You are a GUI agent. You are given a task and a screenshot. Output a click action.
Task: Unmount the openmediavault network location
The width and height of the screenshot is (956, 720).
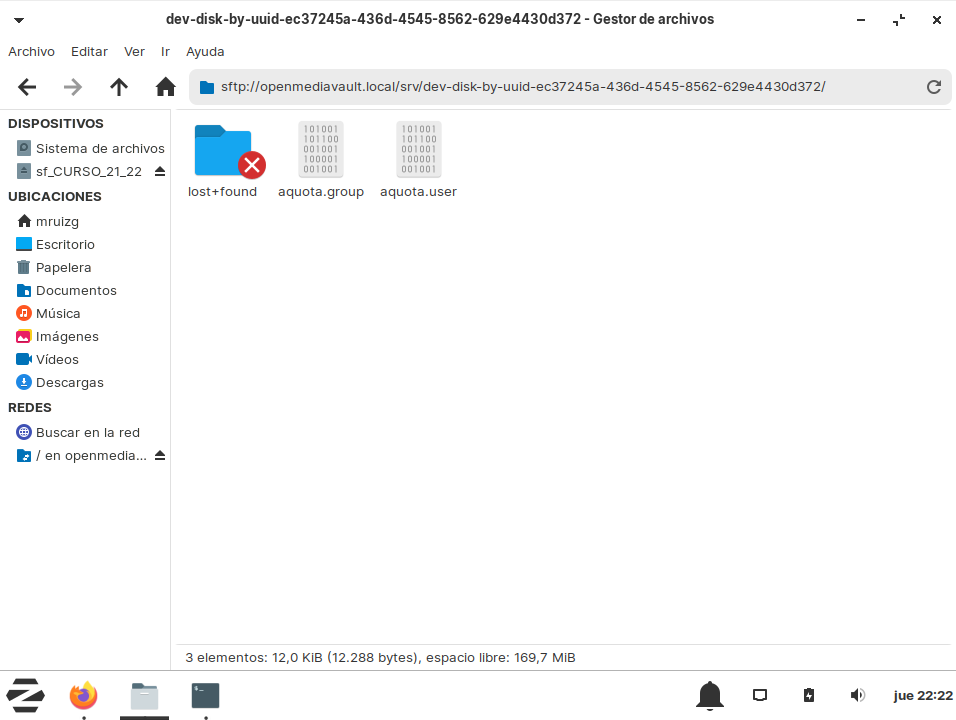tap(160, 456)
